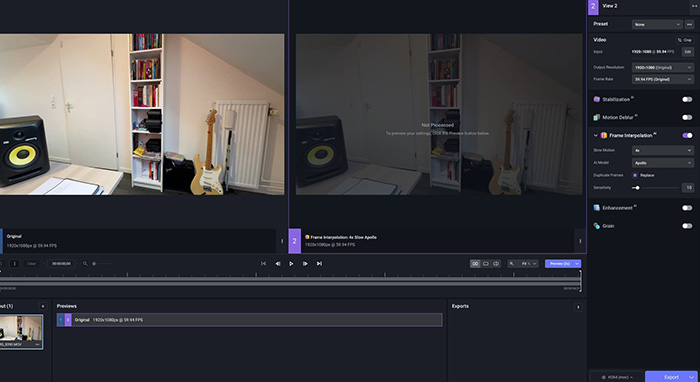The width and height of the screenshot is (700, 382).
Task: Adjust the timeline zoom slider
Action: [103, 264]
